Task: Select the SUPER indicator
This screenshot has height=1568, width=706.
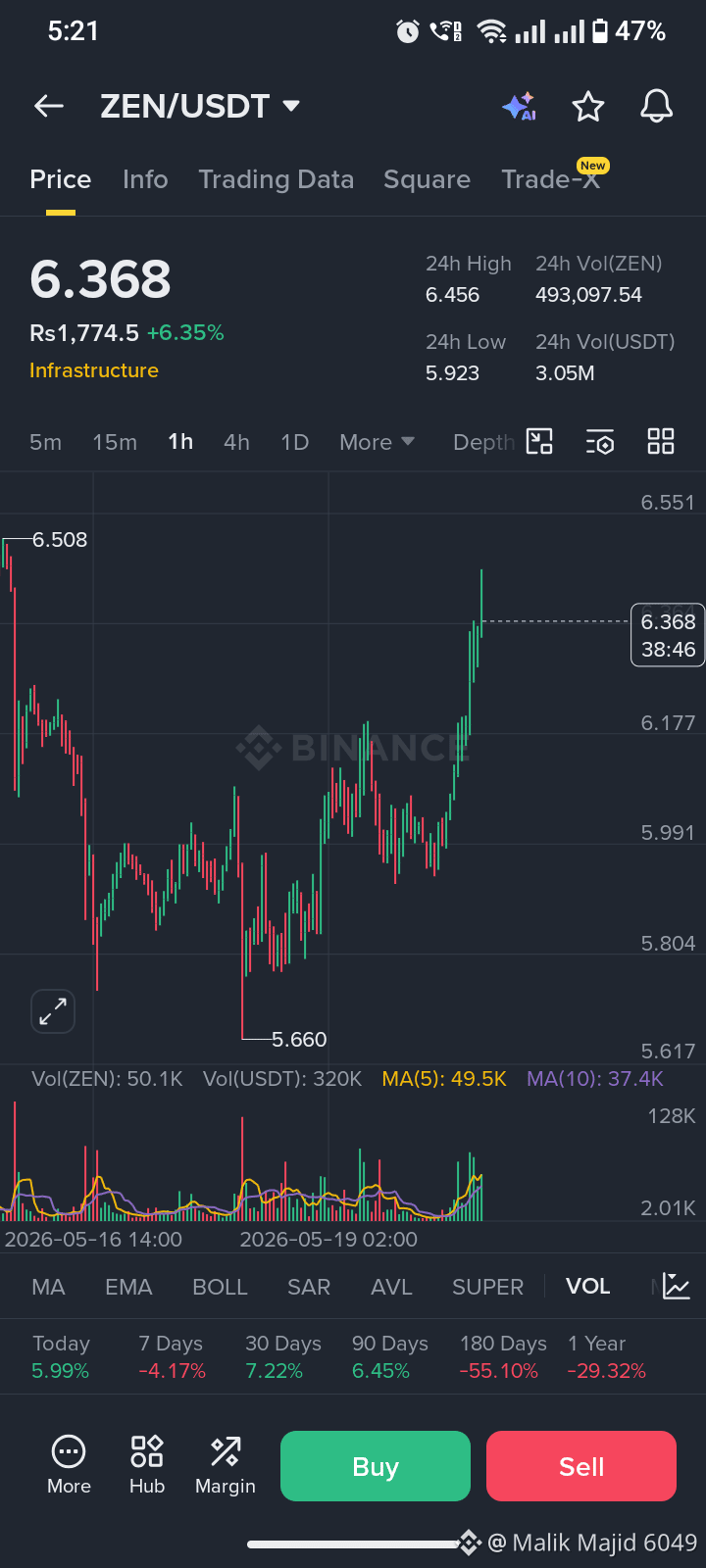Action: 487,1287
